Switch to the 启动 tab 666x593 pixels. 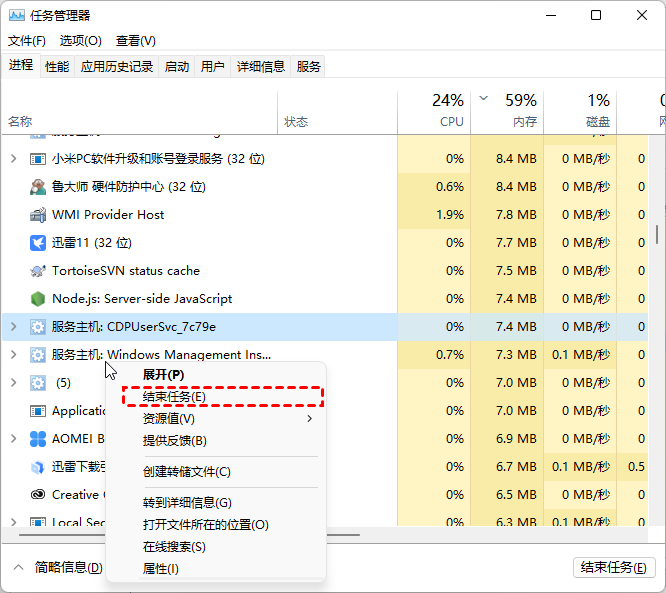(177, 67)
